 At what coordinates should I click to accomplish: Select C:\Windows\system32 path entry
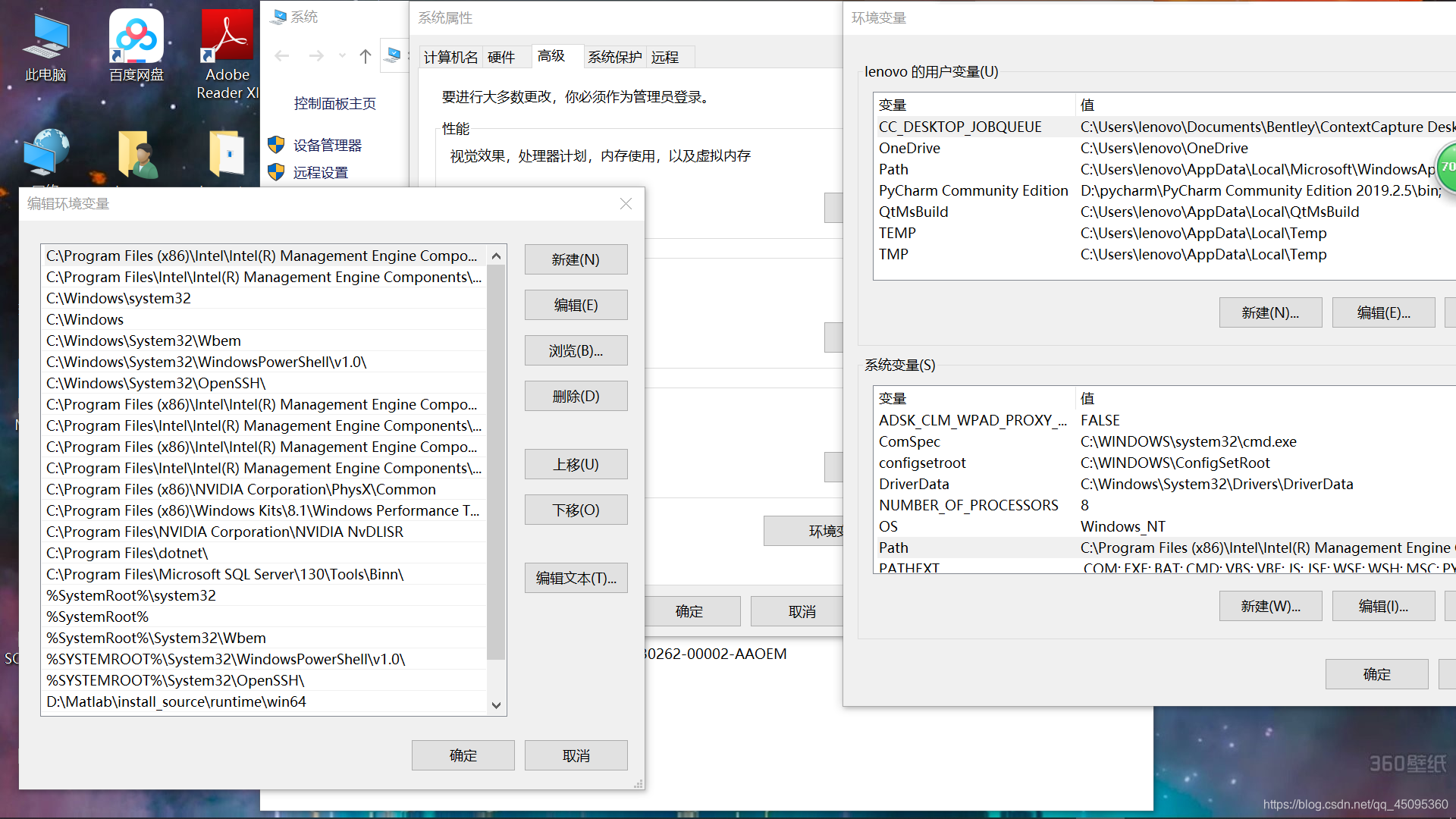264,298
